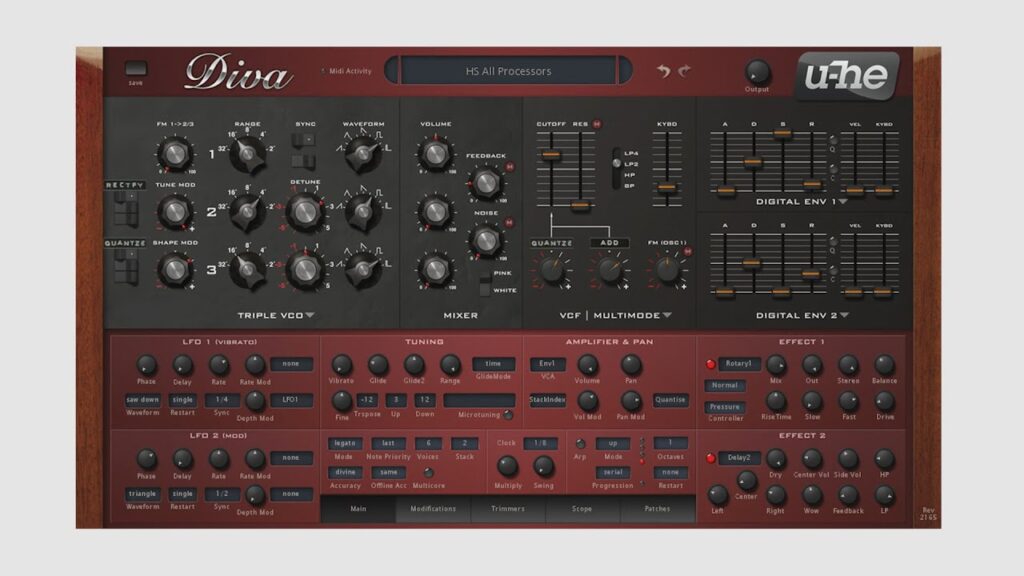The height and width of the screenshot is (576, 1024).
Task: Open the Digital Env 2 dropdown
Action: 844,315
